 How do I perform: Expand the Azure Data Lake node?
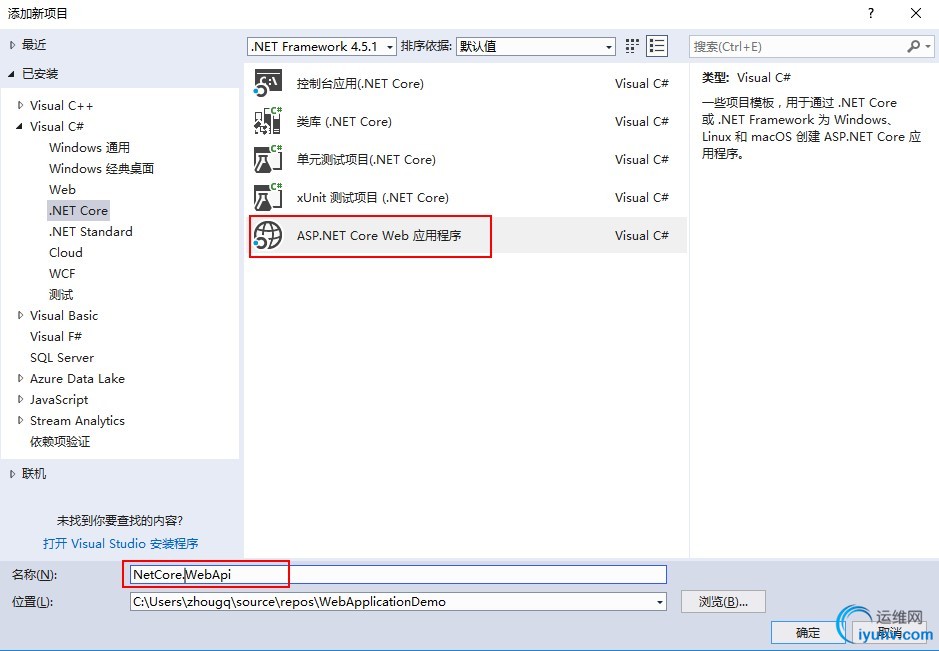coord(20,378)
